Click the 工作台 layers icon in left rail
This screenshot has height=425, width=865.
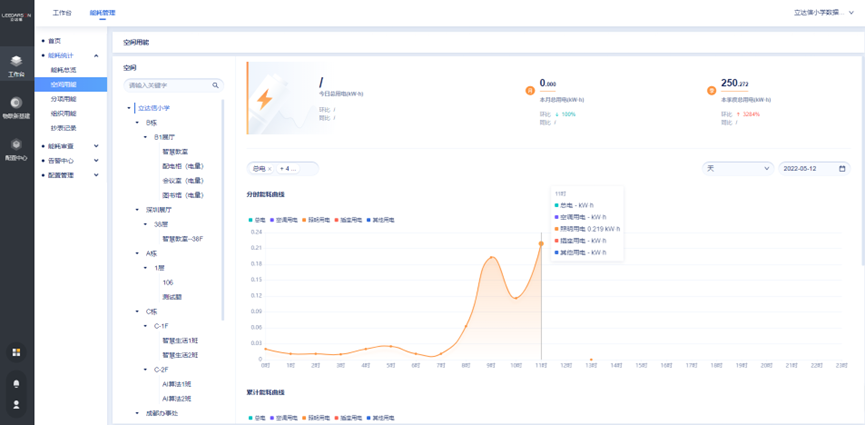click(16, 62)
